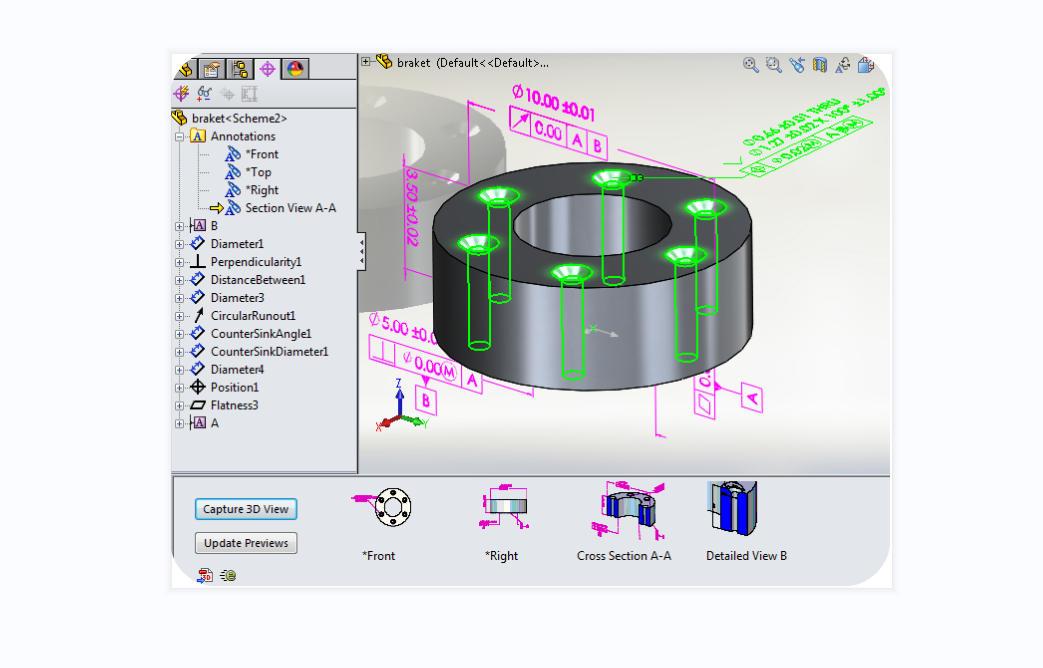Click the Dynamic Annotation Views icon
The image size is (1043, 668).
[x=843, y=65]
